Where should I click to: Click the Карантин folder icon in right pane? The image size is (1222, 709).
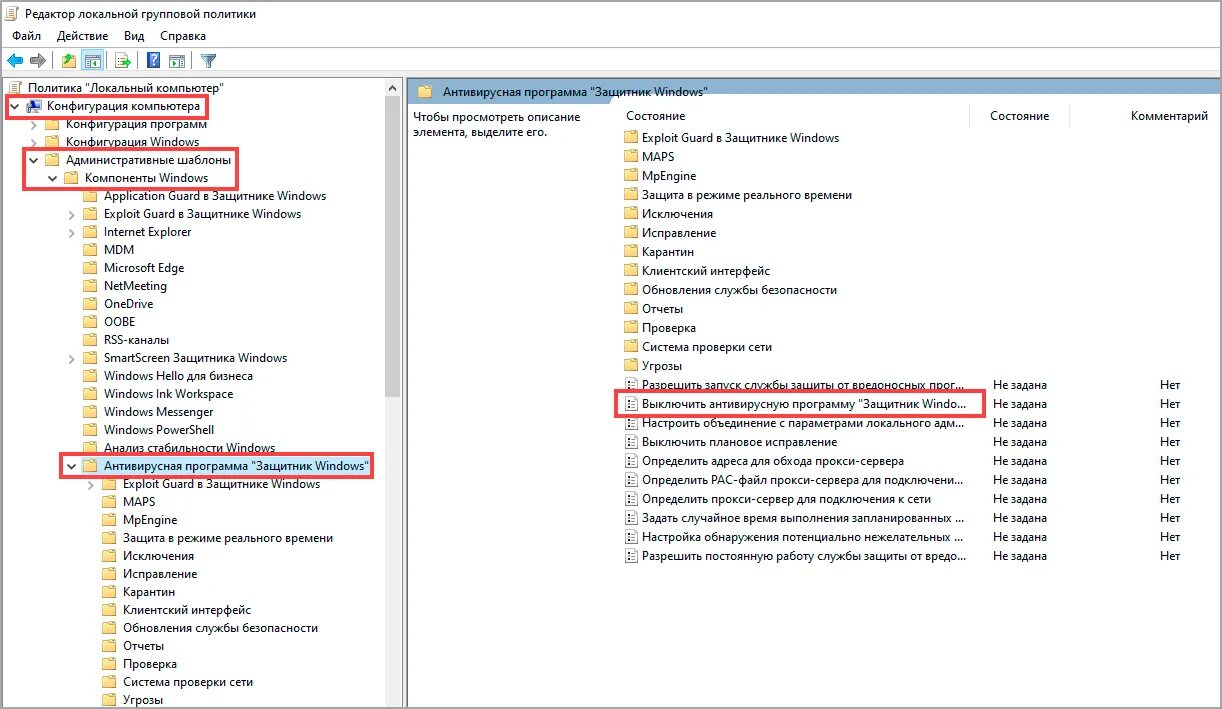(x=630, y=252)
